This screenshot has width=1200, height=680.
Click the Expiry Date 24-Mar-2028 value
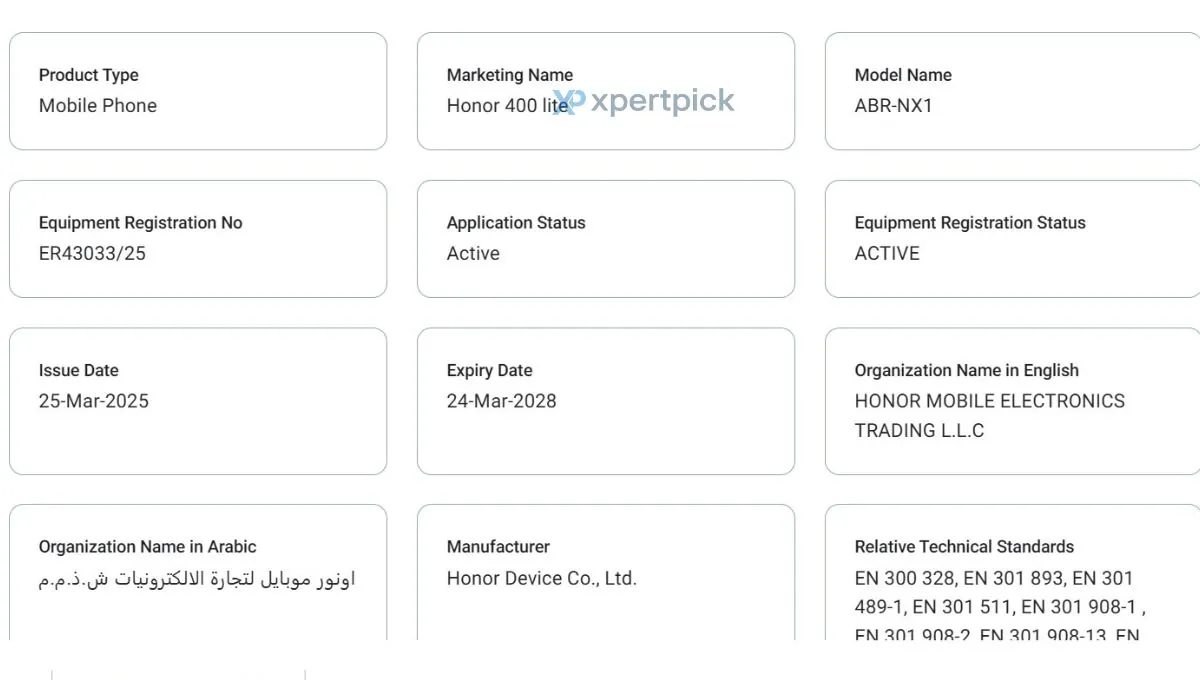pos(501,401)
